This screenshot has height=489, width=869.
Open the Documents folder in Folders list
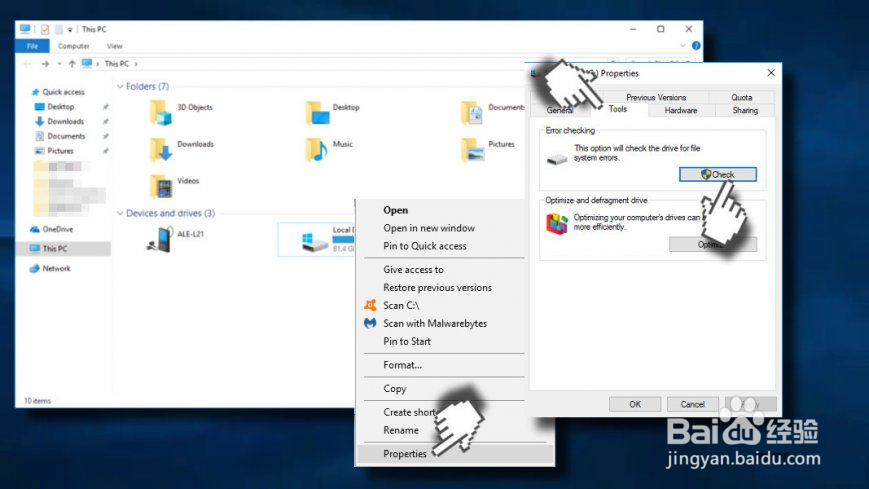[x=472, y=113]
